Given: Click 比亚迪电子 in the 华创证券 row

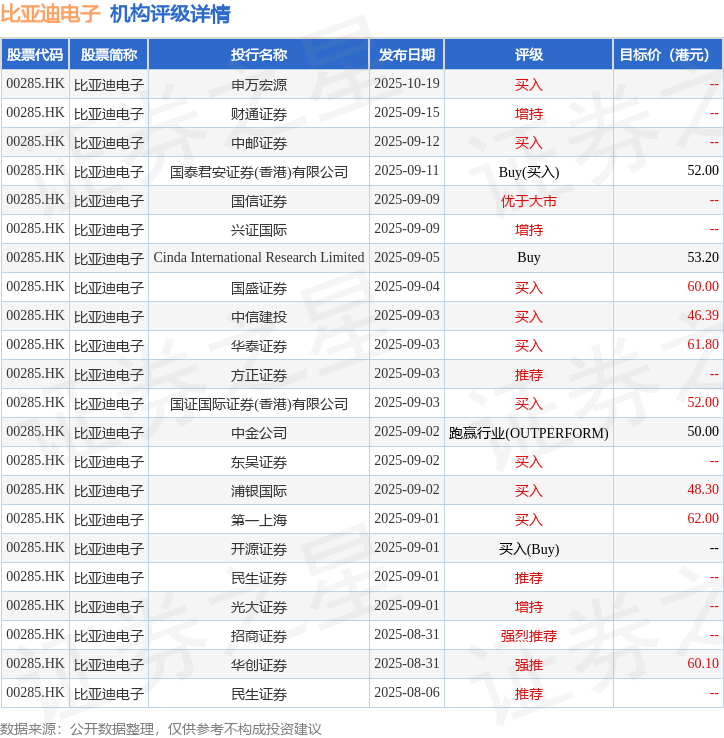Looking at the screenshot, I should point(109,665).
